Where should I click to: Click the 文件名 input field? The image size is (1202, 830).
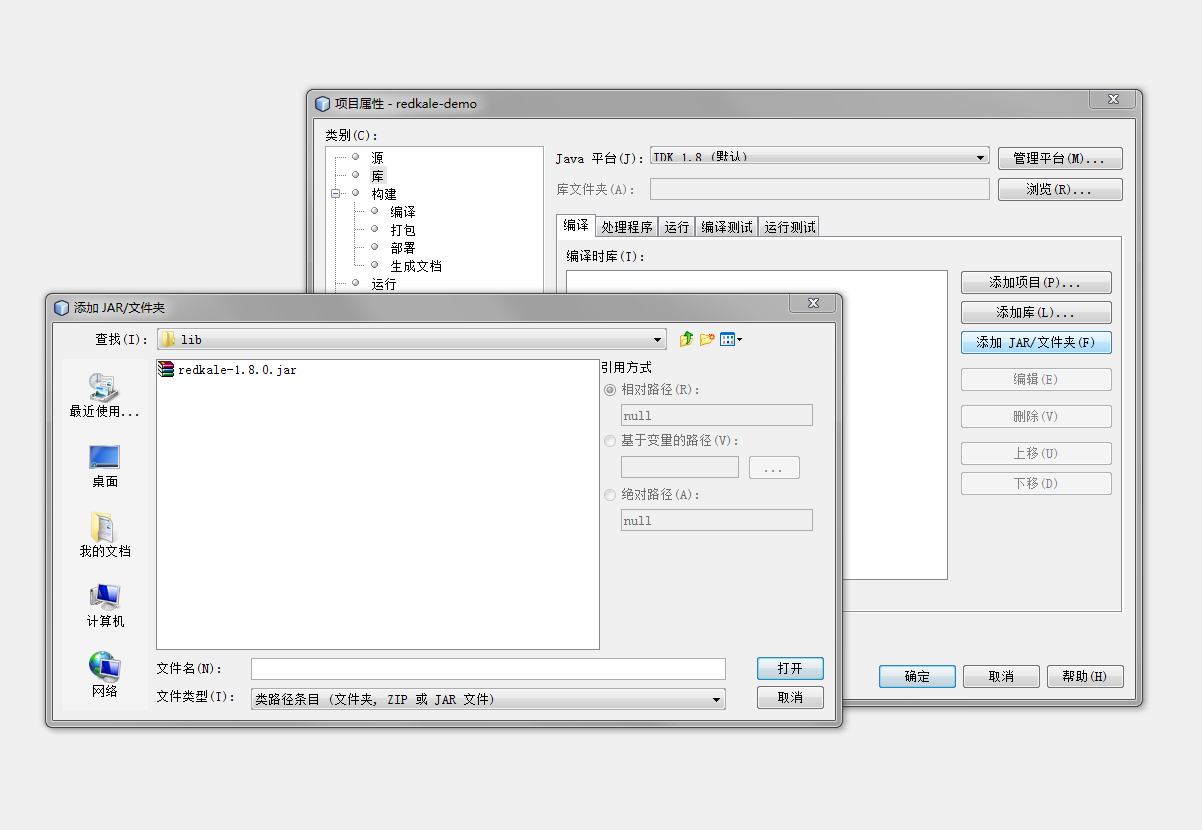488,668
